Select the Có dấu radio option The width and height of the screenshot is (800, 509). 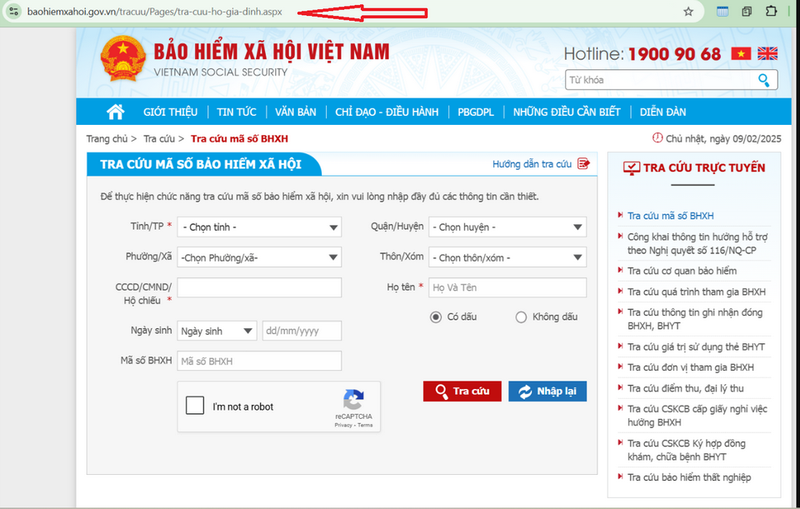(435, 317)
